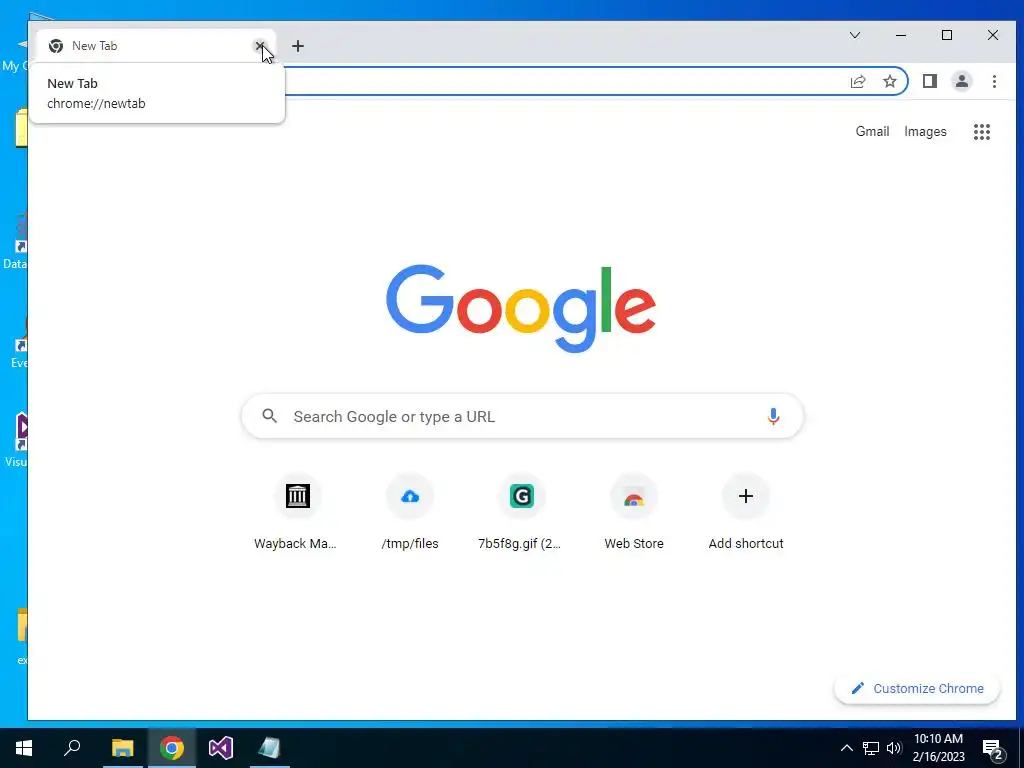This screenshot has width=1024, height=768.
Task: Open the Windows Start menu
Action: click(24, 748)
